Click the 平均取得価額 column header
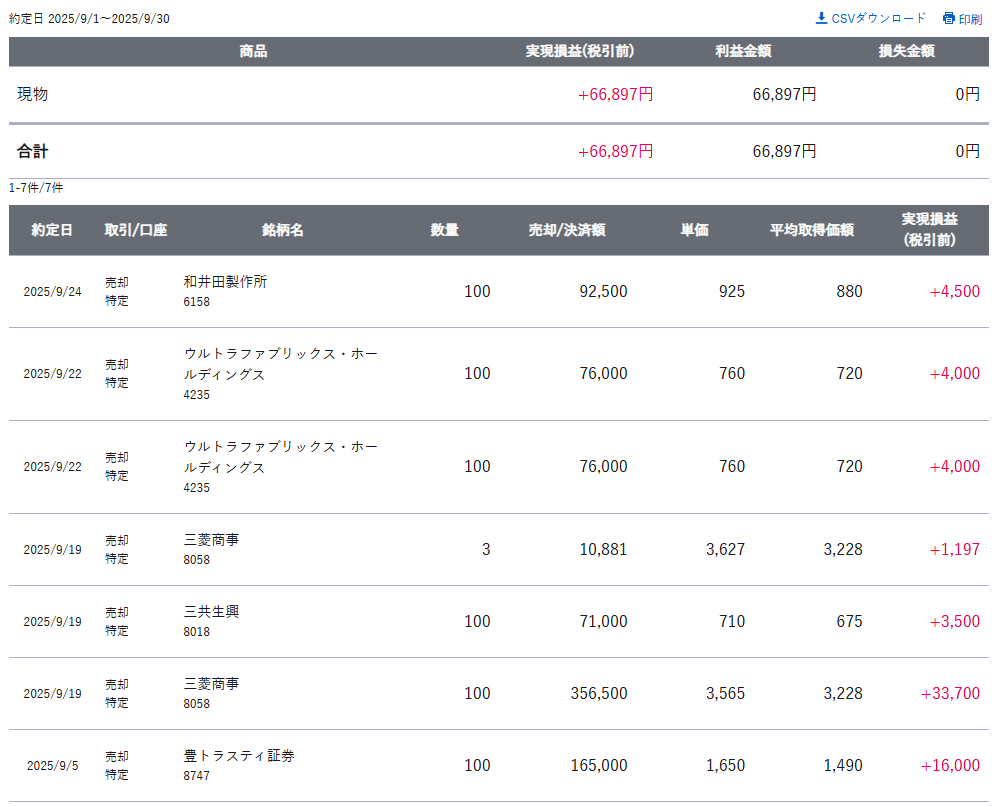Viewport: 997px width, 807px height. tap(811, 230)
